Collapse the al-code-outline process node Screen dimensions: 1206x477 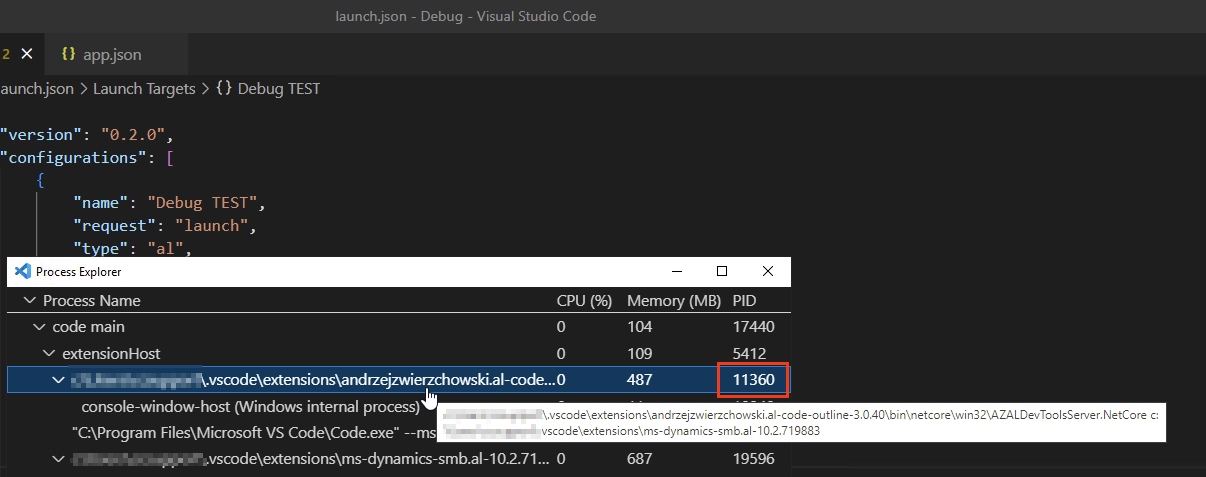[x=58, y=380]
